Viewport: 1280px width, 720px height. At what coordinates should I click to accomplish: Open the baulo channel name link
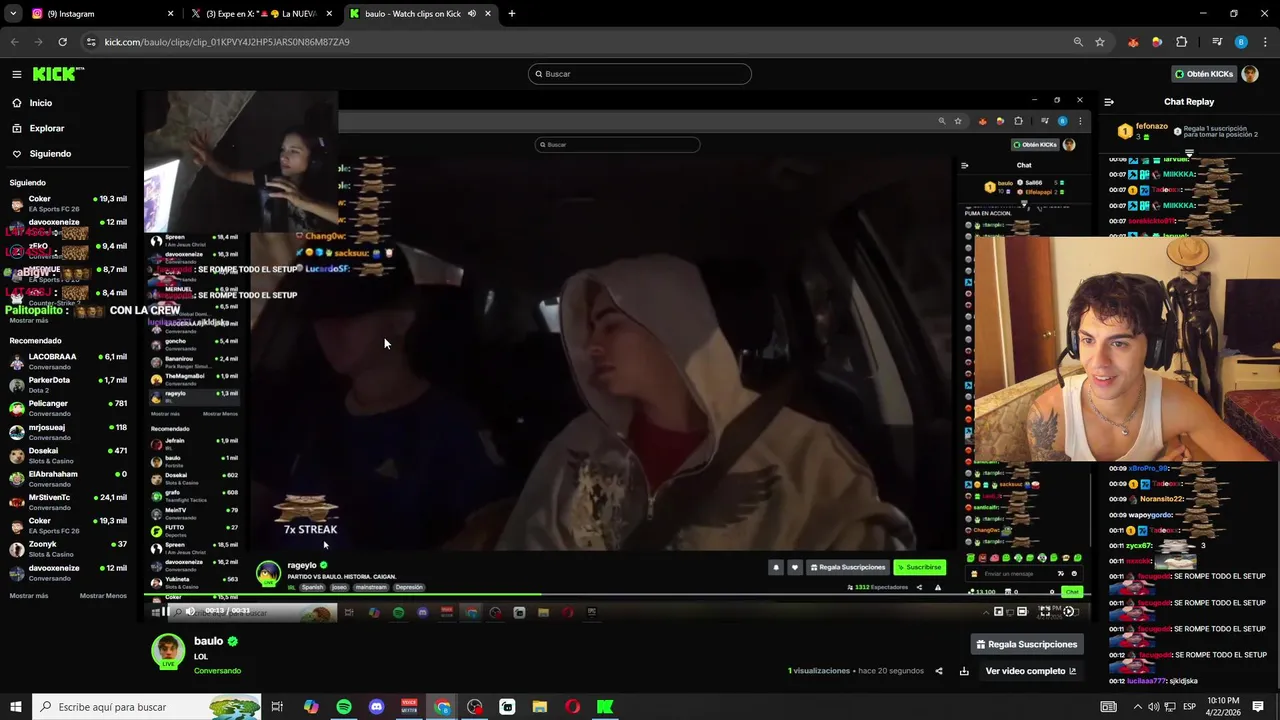[208, 641]
